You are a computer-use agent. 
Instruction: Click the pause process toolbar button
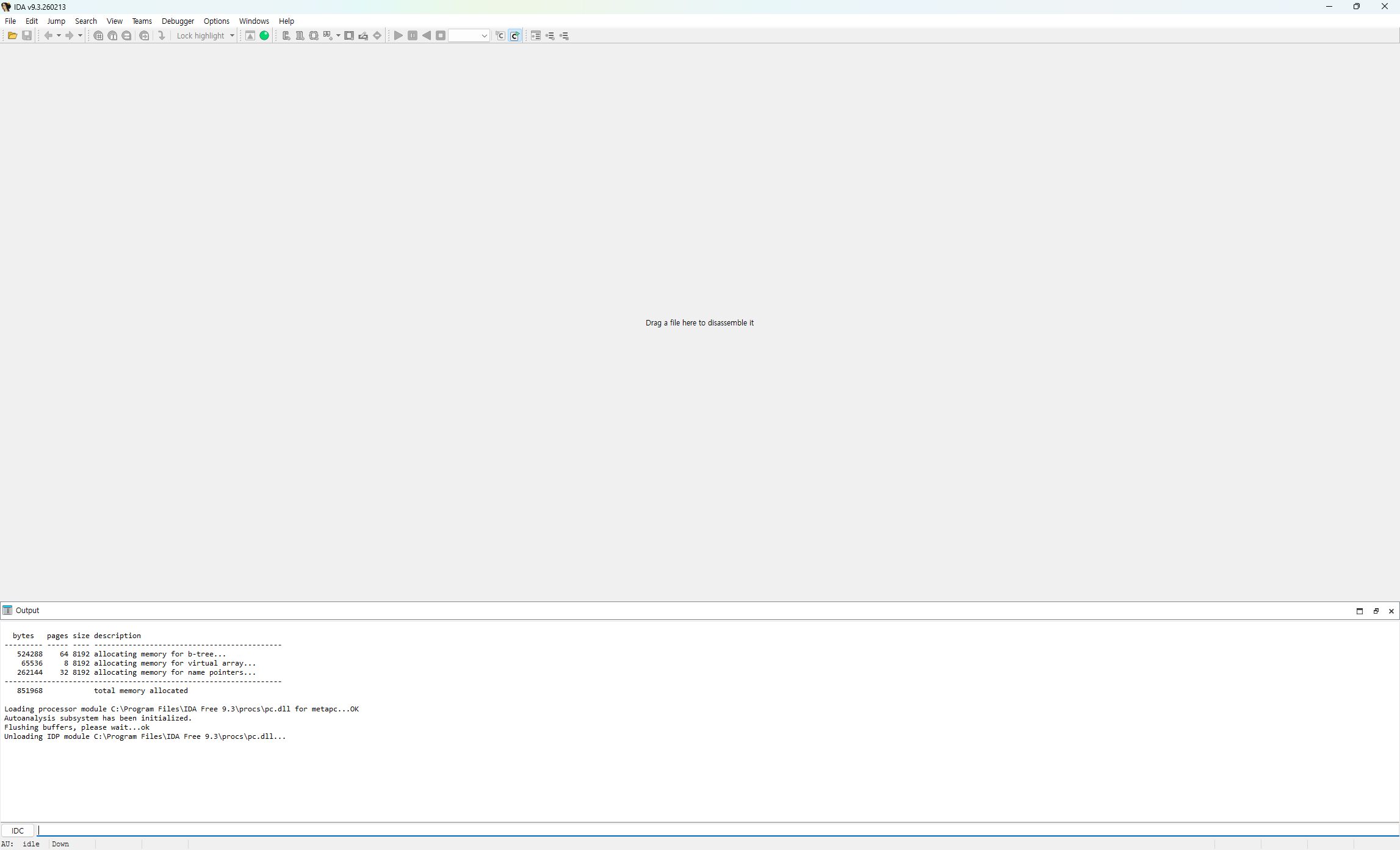coord(413,35)
